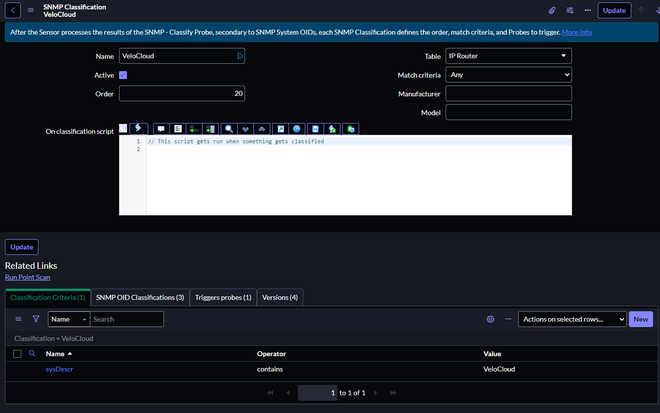The image size is (660, 413).
Task: Open more options ellipsis in header
Action: click(588, 11)
